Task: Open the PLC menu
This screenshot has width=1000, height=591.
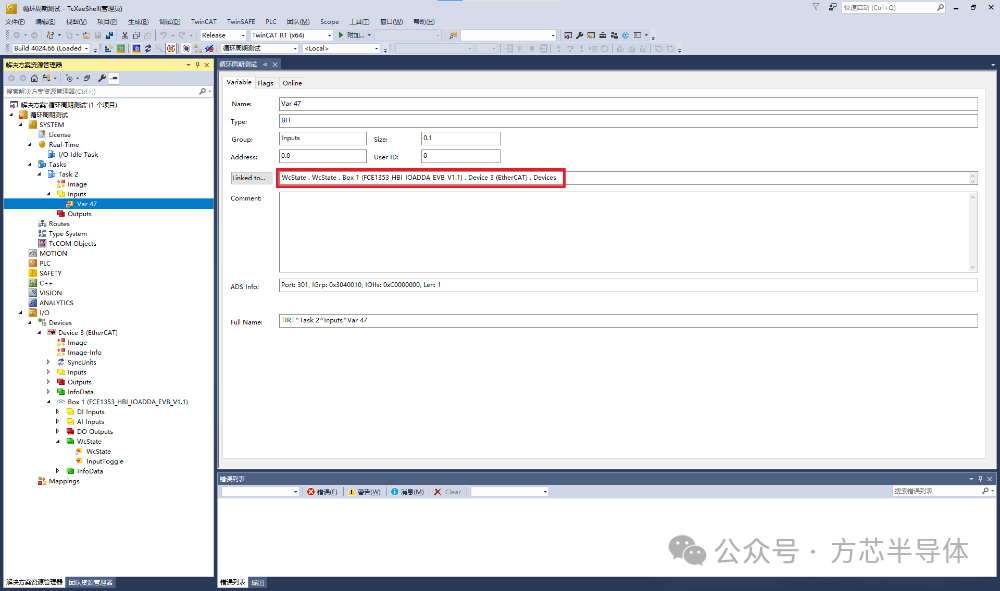Action: [271, 22]
